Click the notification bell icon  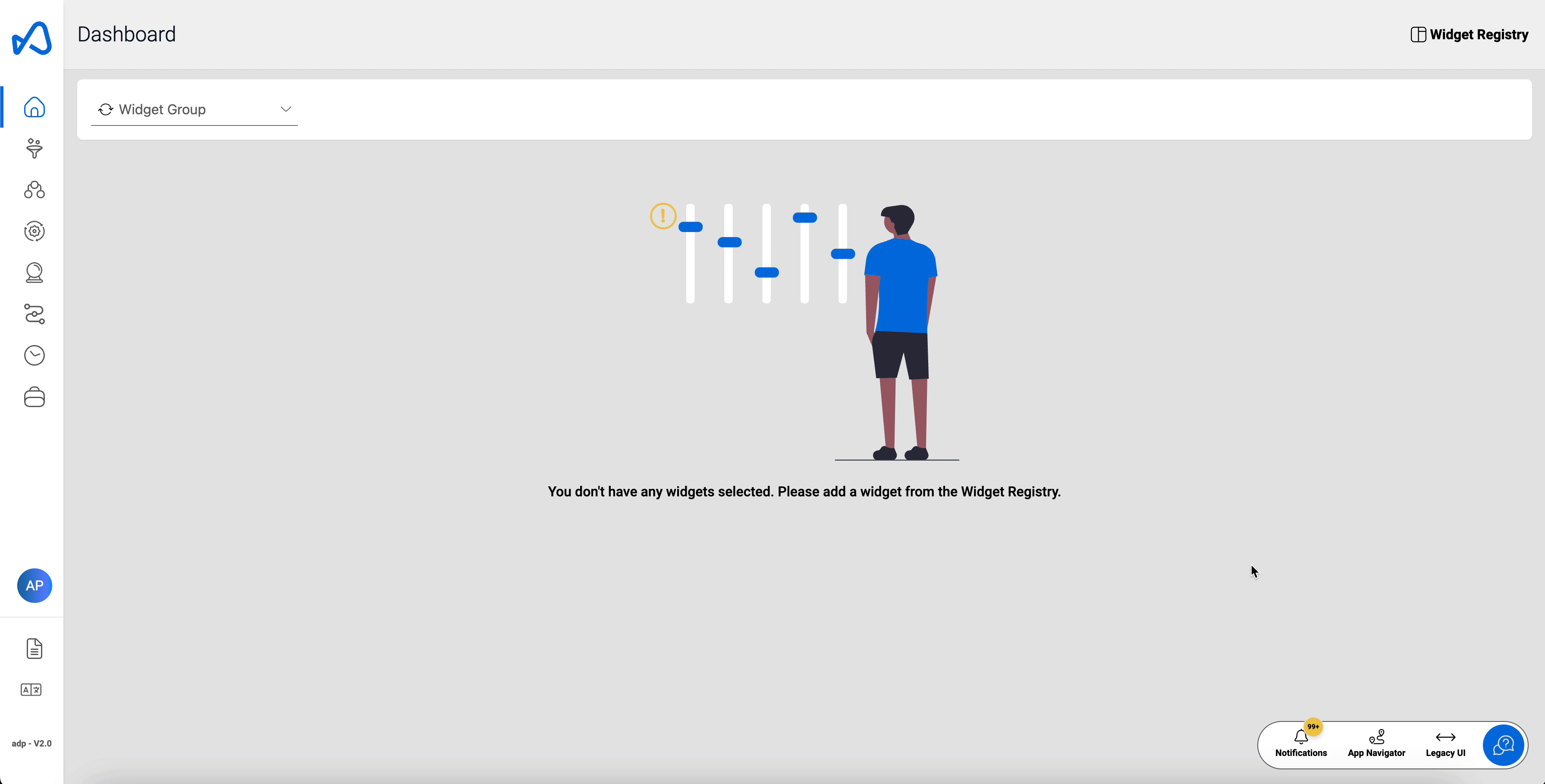[1300, 737]
